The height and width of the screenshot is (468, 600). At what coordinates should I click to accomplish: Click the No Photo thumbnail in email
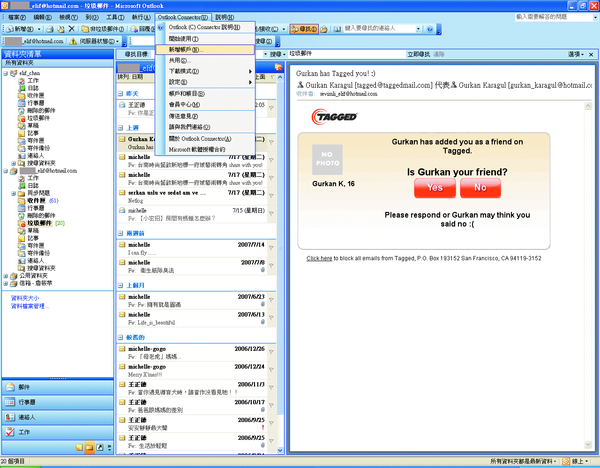(327, 160)
